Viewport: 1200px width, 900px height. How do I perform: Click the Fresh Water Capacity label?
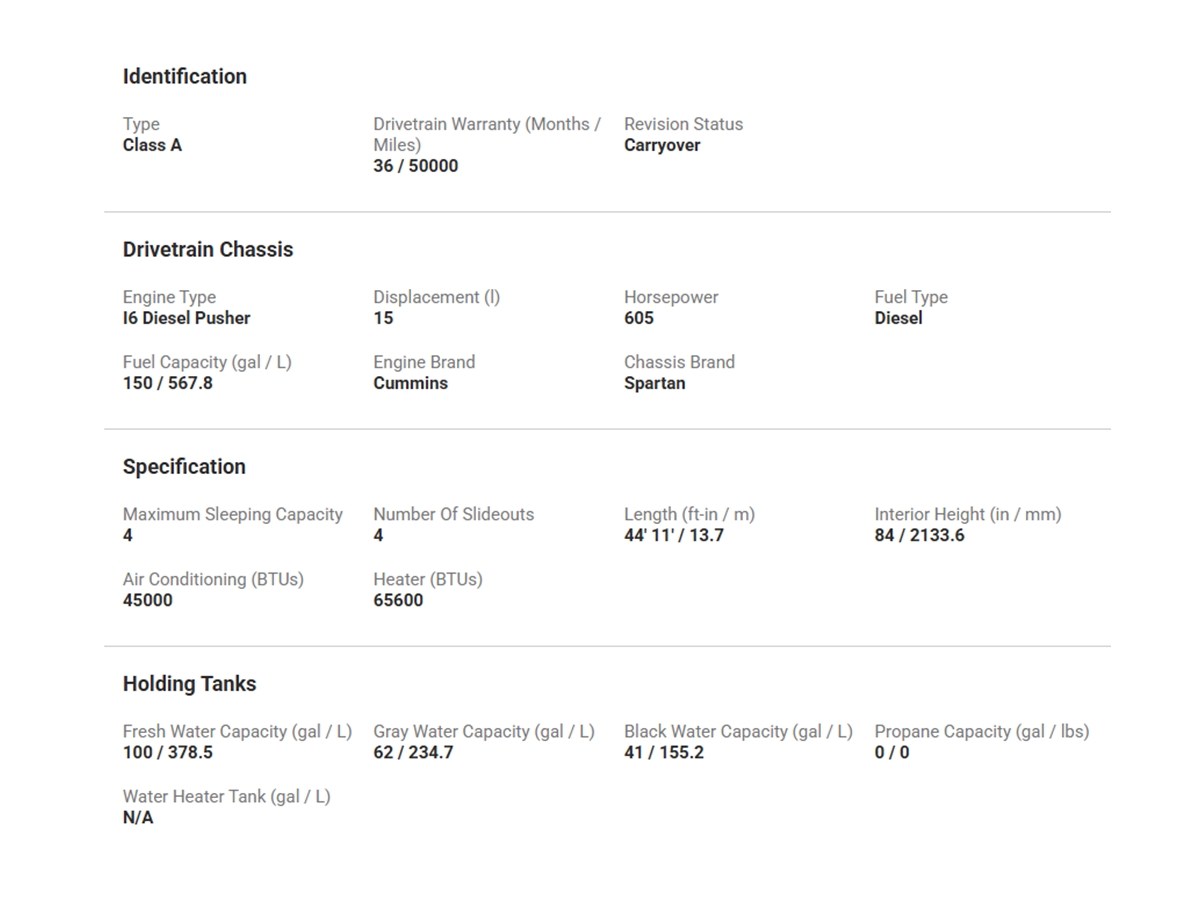click(237, 731)
